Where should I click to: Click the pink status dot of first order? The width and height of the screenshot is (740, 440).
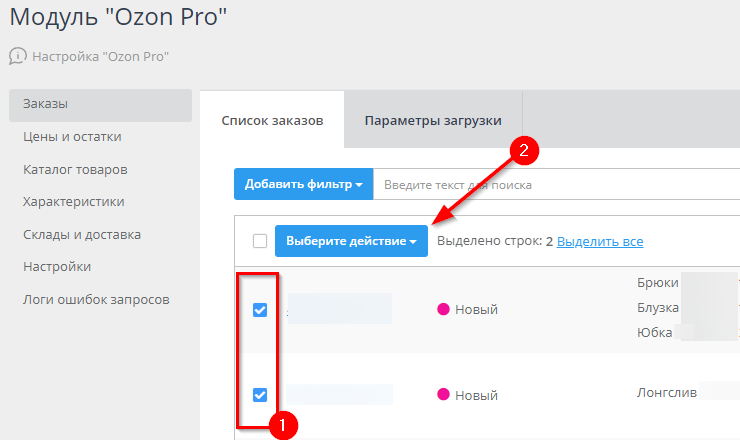443,309
